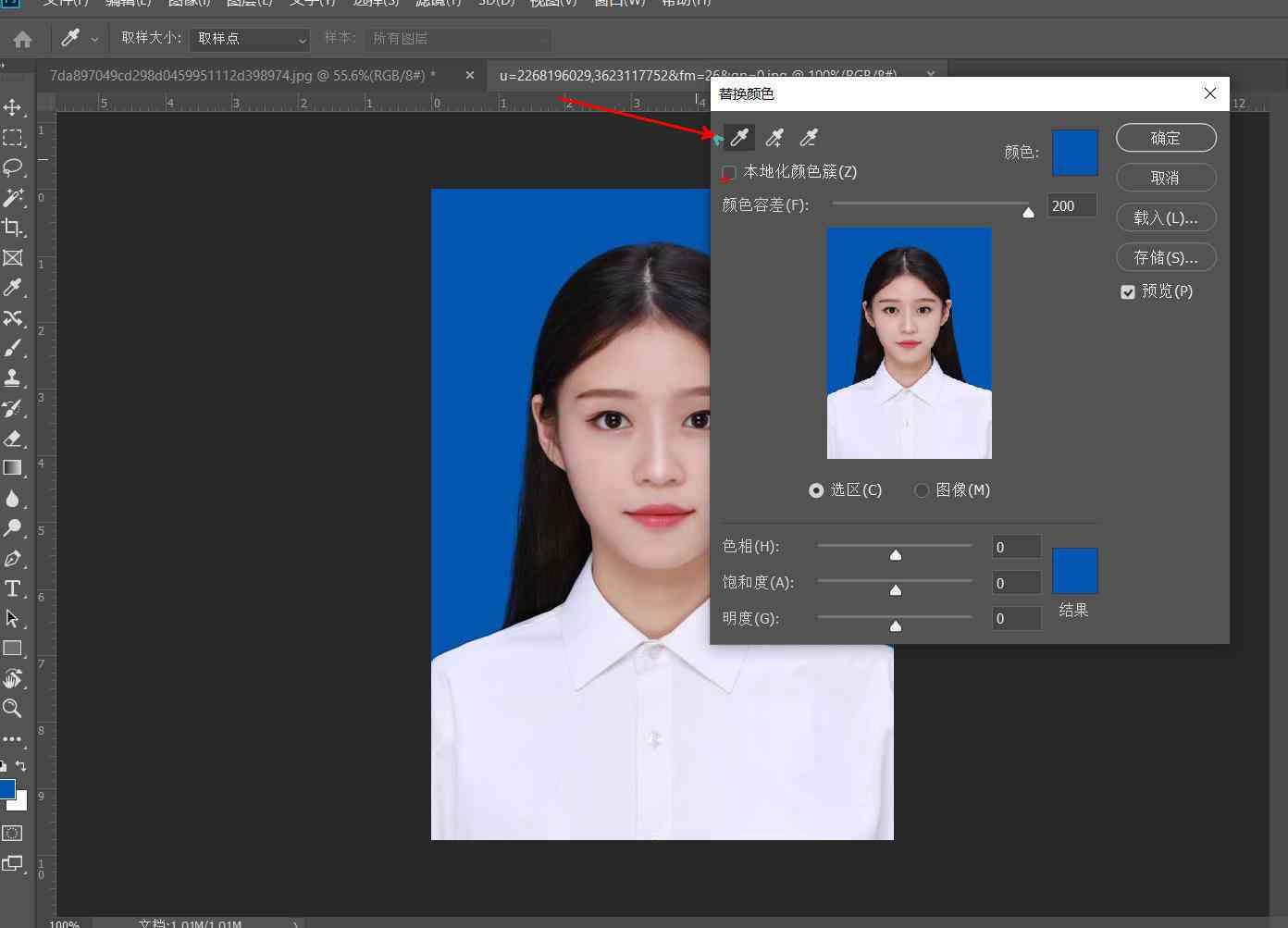
Task: Select the Eyedropper tool in left toolbar
Action: point(13,288)
